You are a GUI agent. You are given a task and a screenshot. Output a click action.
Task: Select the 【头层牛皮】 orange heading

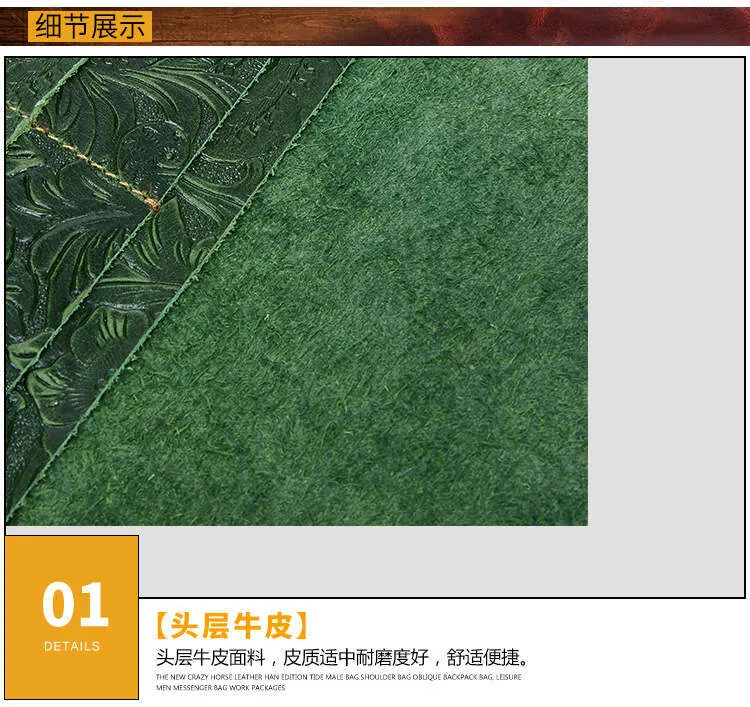pos(232,626)
